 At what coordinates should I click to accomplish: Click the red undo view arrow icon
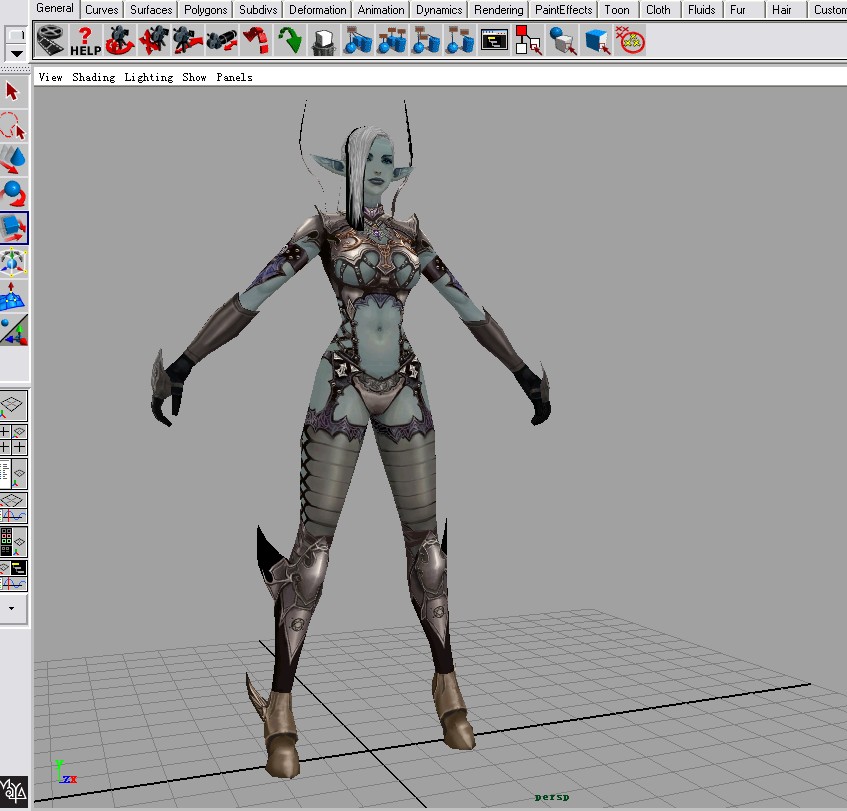tap(256, 41)
